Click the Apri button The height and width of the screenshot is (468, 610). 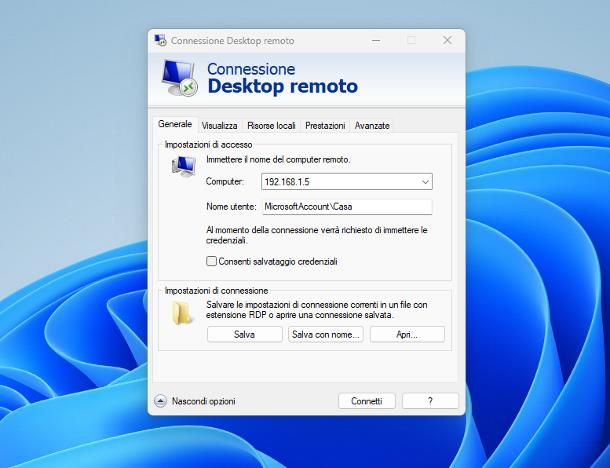tap(407, 334)
